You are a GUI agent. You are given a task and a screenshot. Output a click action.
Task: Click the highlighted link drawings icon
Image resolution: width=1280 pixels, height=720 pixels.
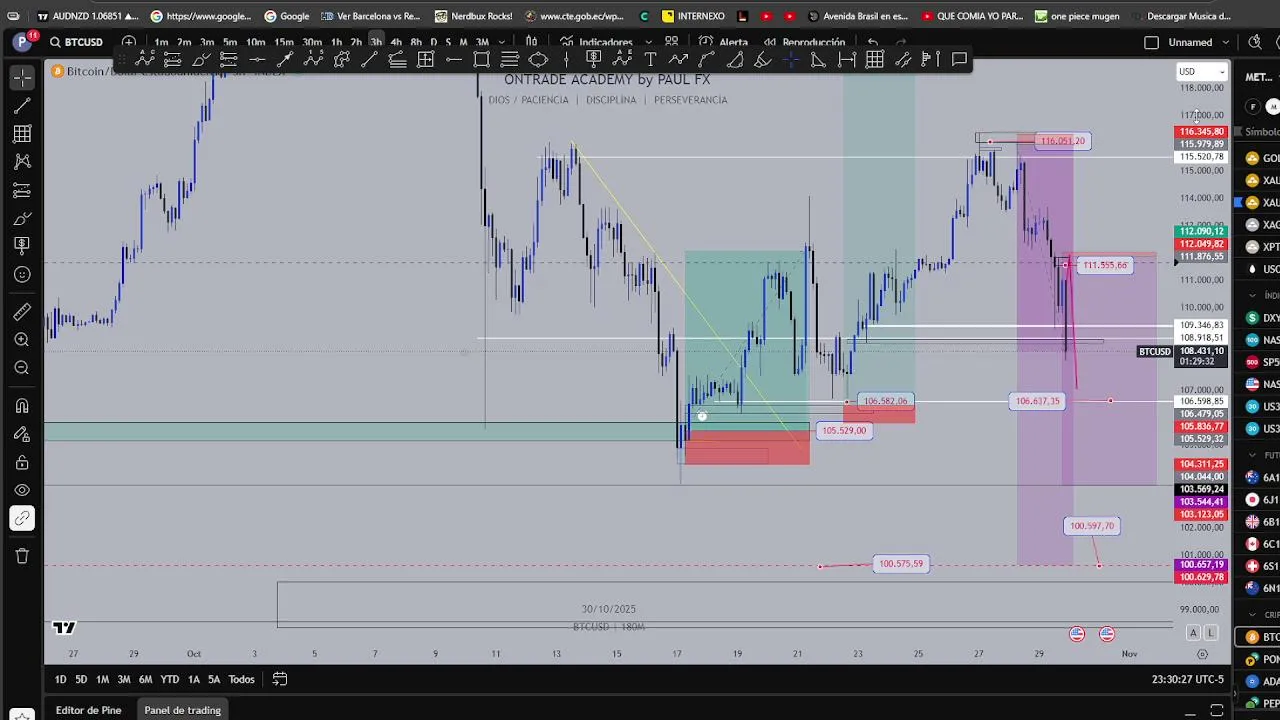tap(22, 518)
